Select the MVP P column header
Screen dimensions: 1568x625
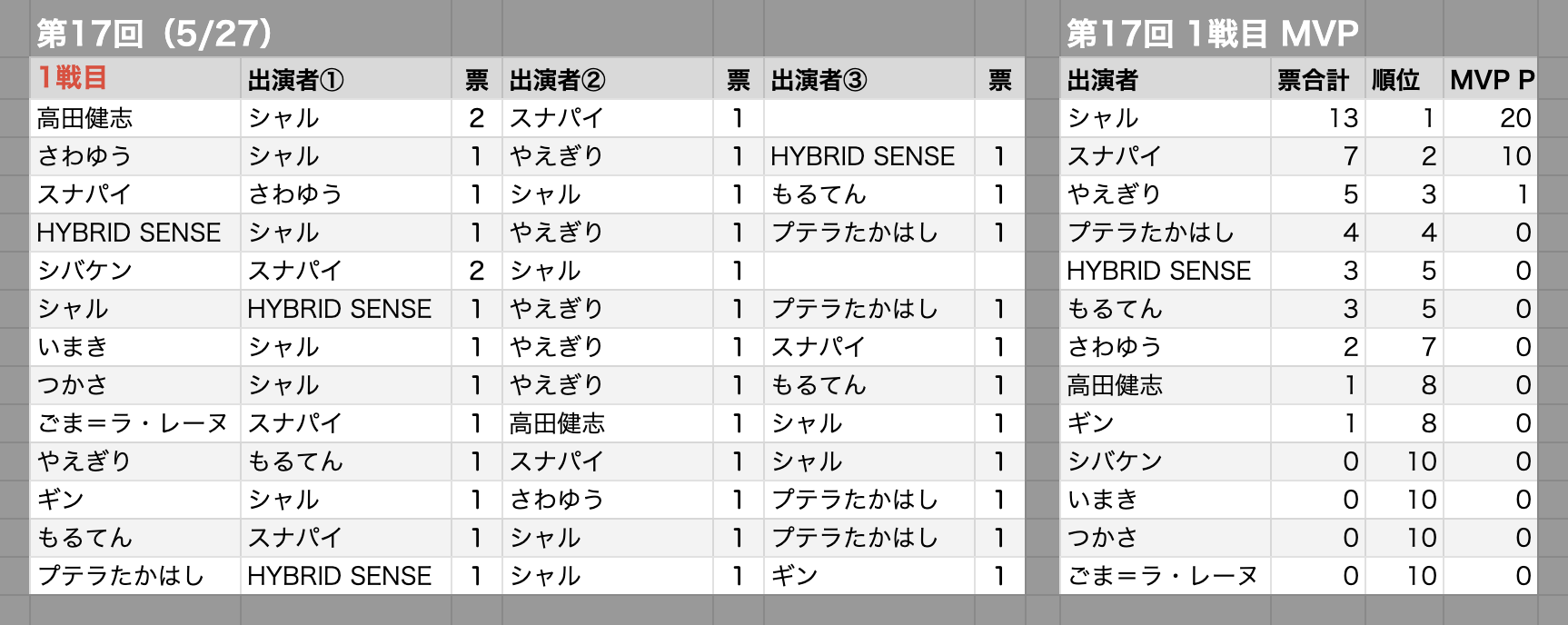point(1491,80)
